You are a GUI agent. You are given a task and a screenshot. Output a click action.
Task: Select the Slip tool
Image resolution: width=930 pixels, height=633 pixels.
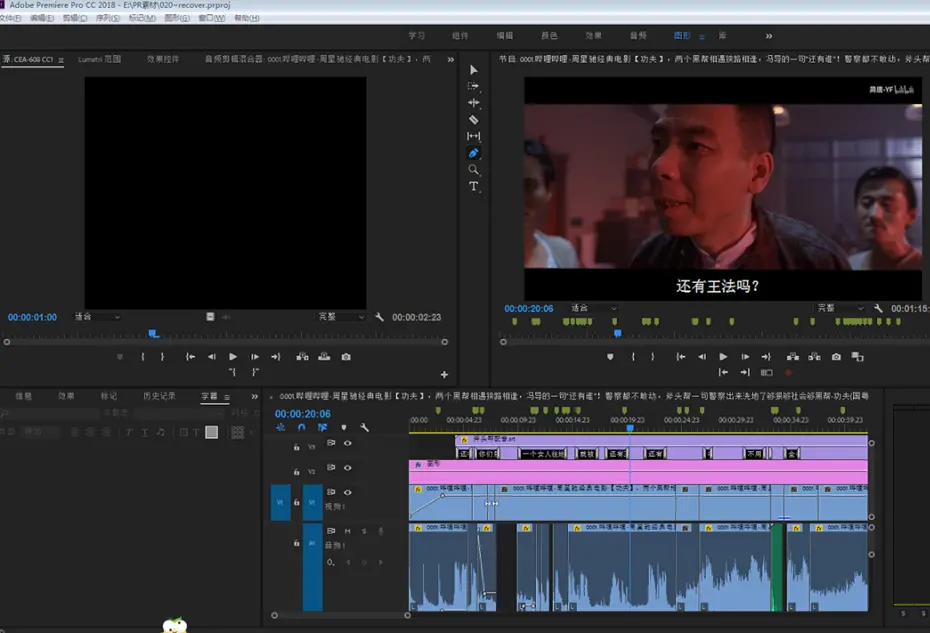[x=473, y=136]
